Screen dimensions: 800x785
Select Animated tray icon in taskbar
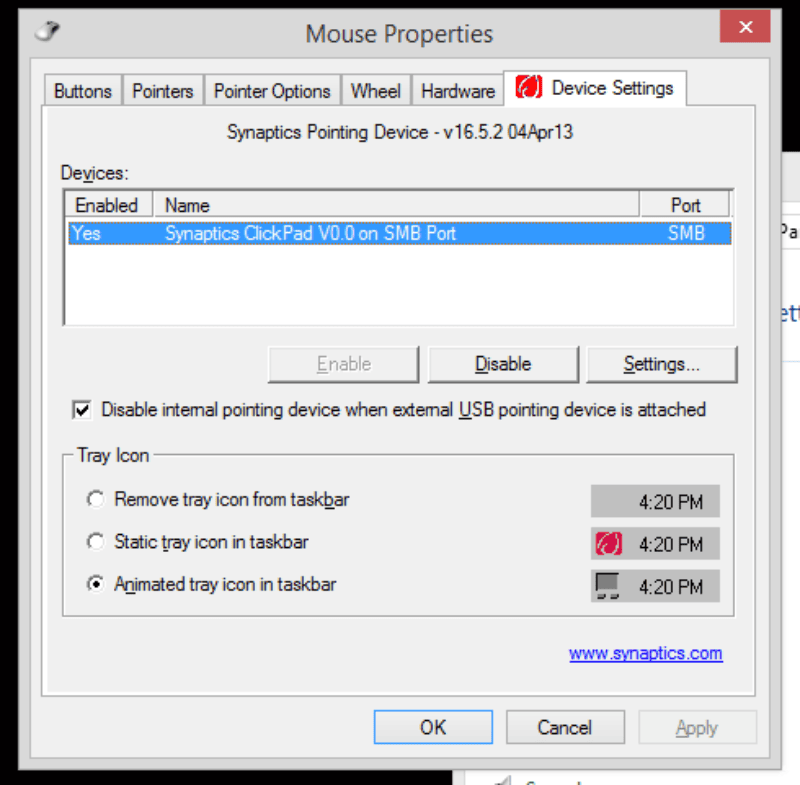tap(95, 584)
